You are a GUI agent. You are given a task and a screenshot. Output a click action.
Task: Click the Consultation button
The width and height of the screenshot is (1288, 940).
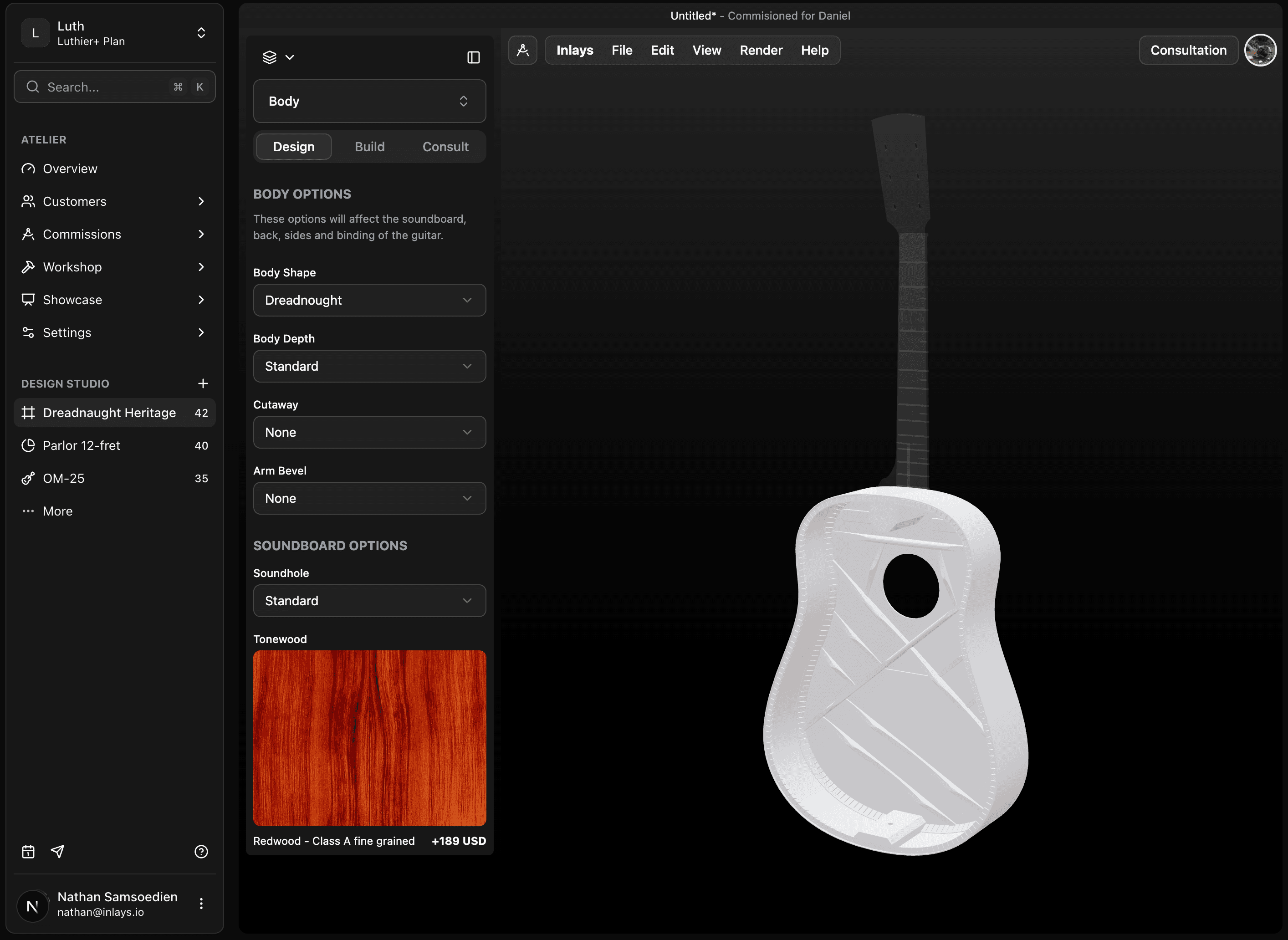tap(1188, 50)
